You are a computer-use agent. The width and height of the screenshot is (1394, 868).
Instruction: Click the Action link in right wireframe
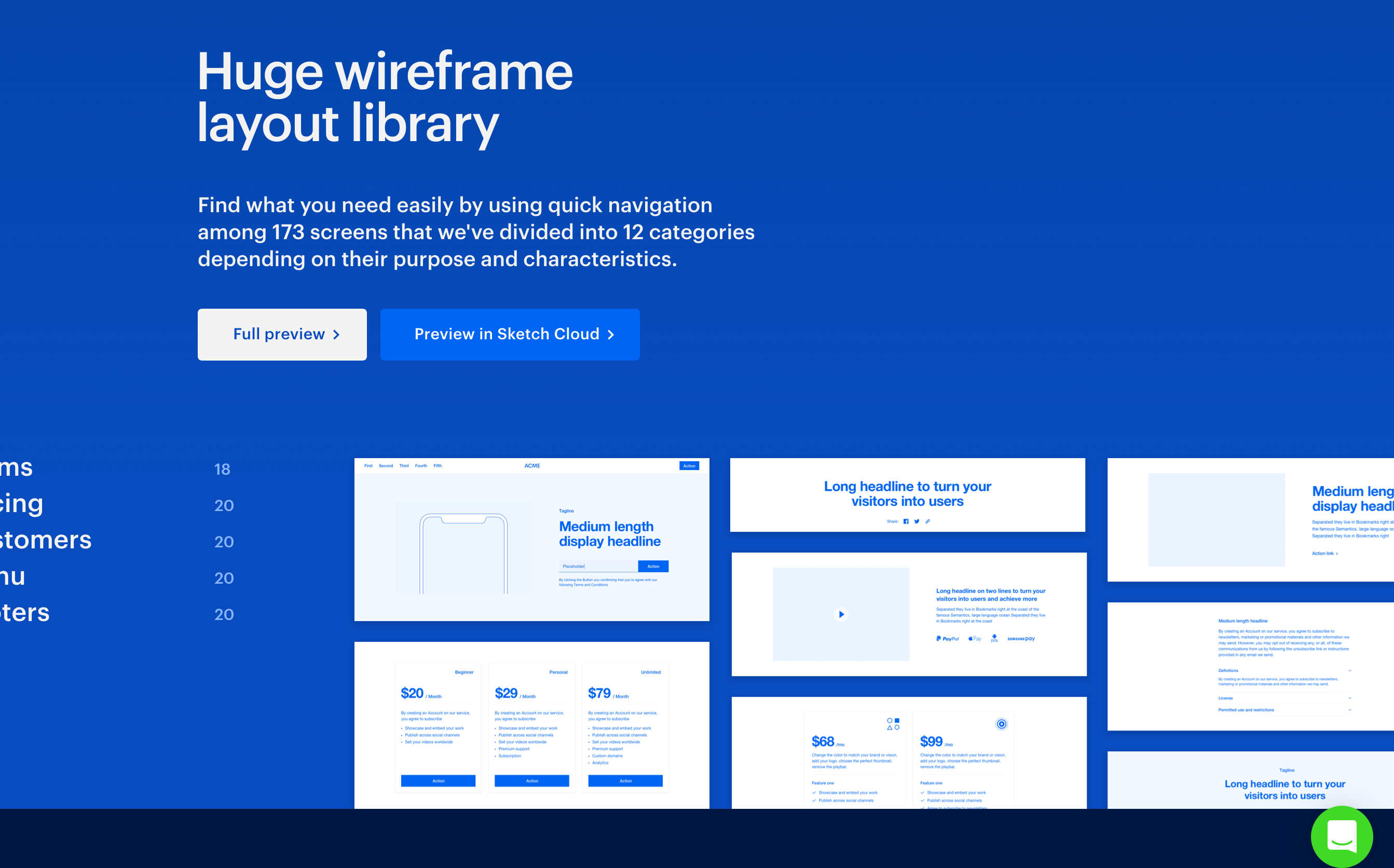click(x=1325, y=554)
